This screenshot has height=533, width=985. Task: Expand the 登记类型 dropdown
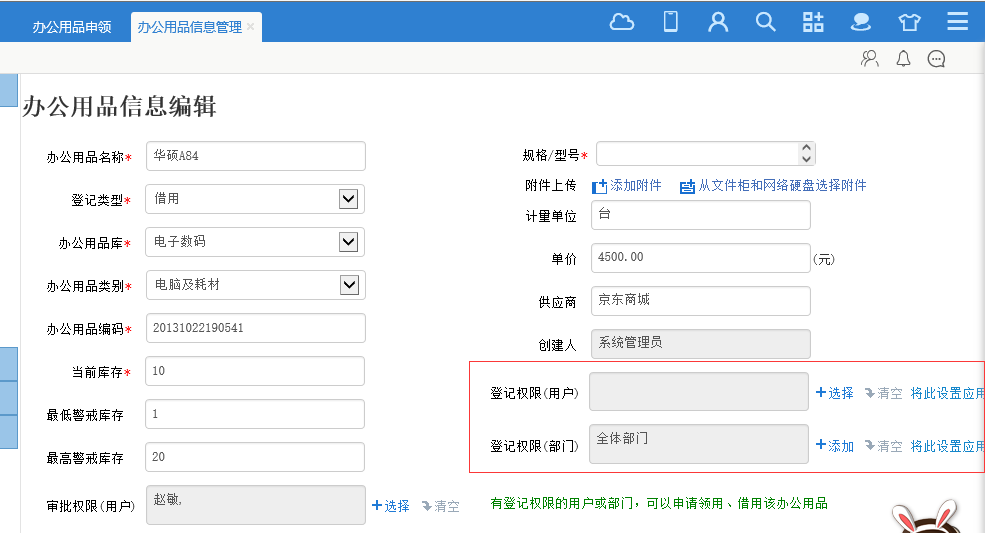348,199
